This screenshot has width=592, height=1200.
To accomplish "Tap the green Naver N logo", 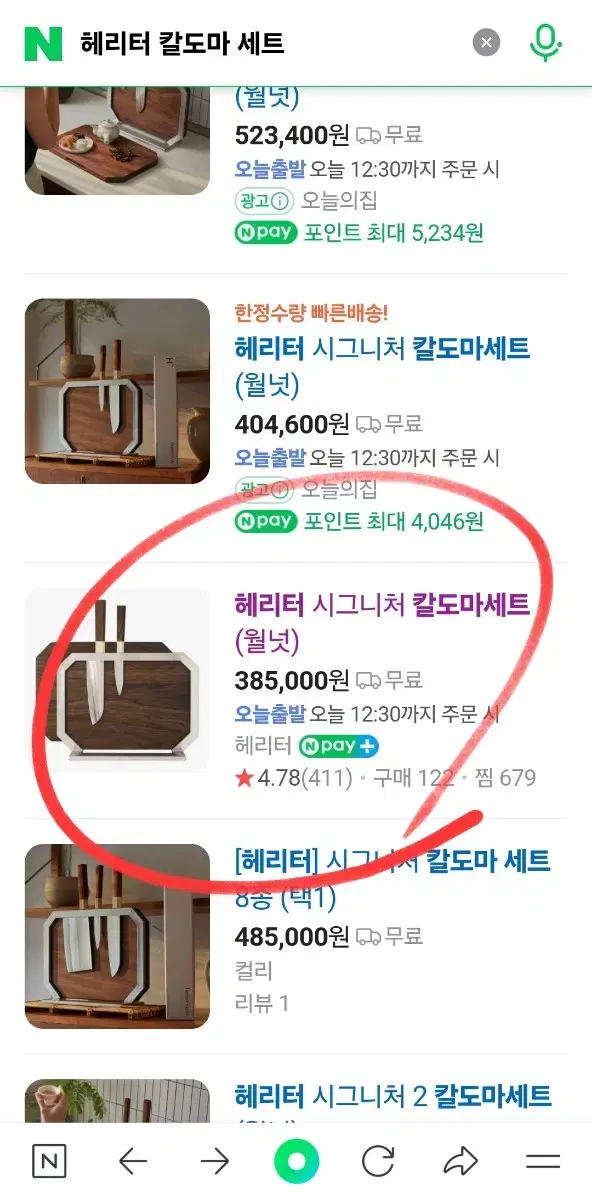I will tap(43, 43).
